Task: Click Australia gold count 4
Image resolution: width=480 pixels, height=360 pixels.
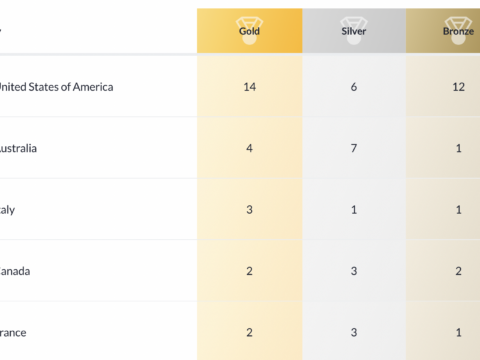Action: coord(249,148)
